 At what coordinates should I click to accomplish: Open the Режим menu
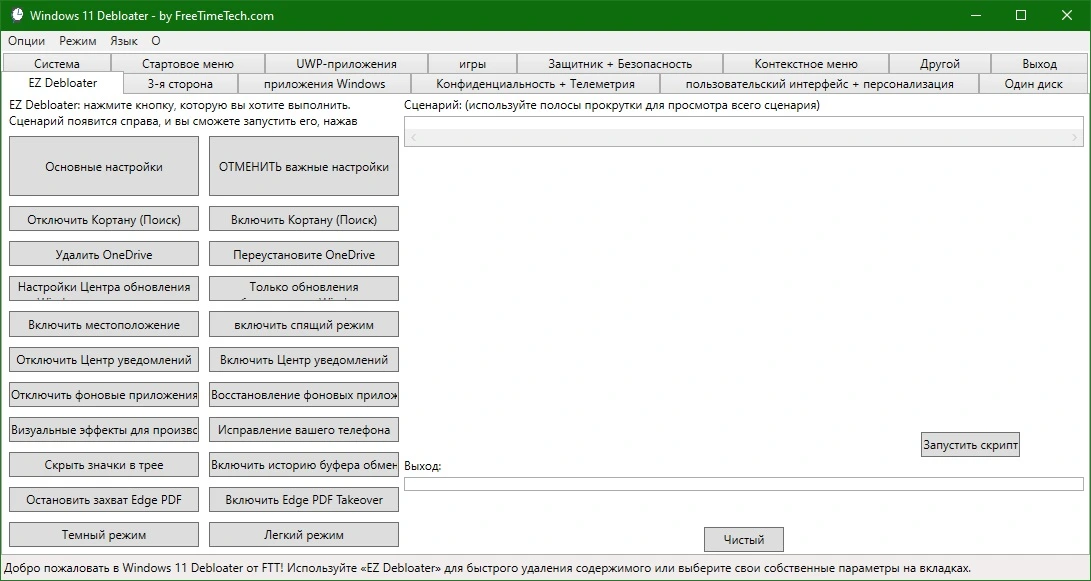pos(78,41)
